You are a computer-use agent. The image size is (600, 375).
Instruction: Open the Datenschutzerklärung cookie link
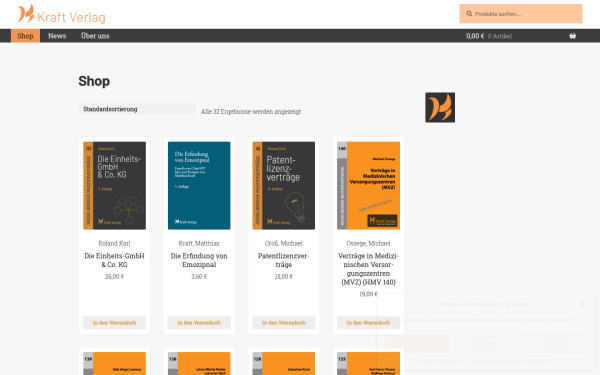tap(493, 361)
